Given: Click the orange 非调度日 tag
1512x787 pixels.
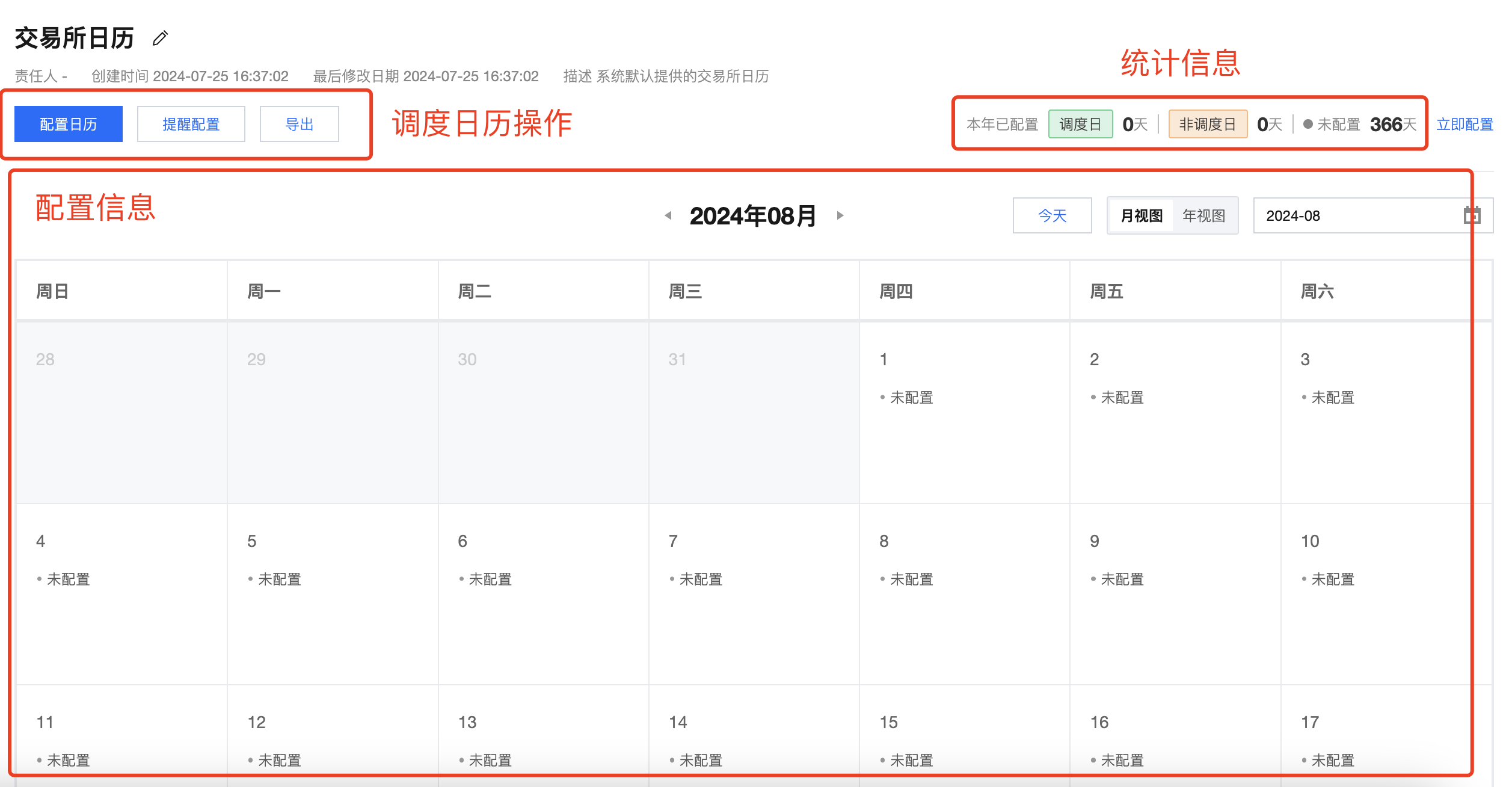Looking at the screenshot, I should coord(1207,125).
